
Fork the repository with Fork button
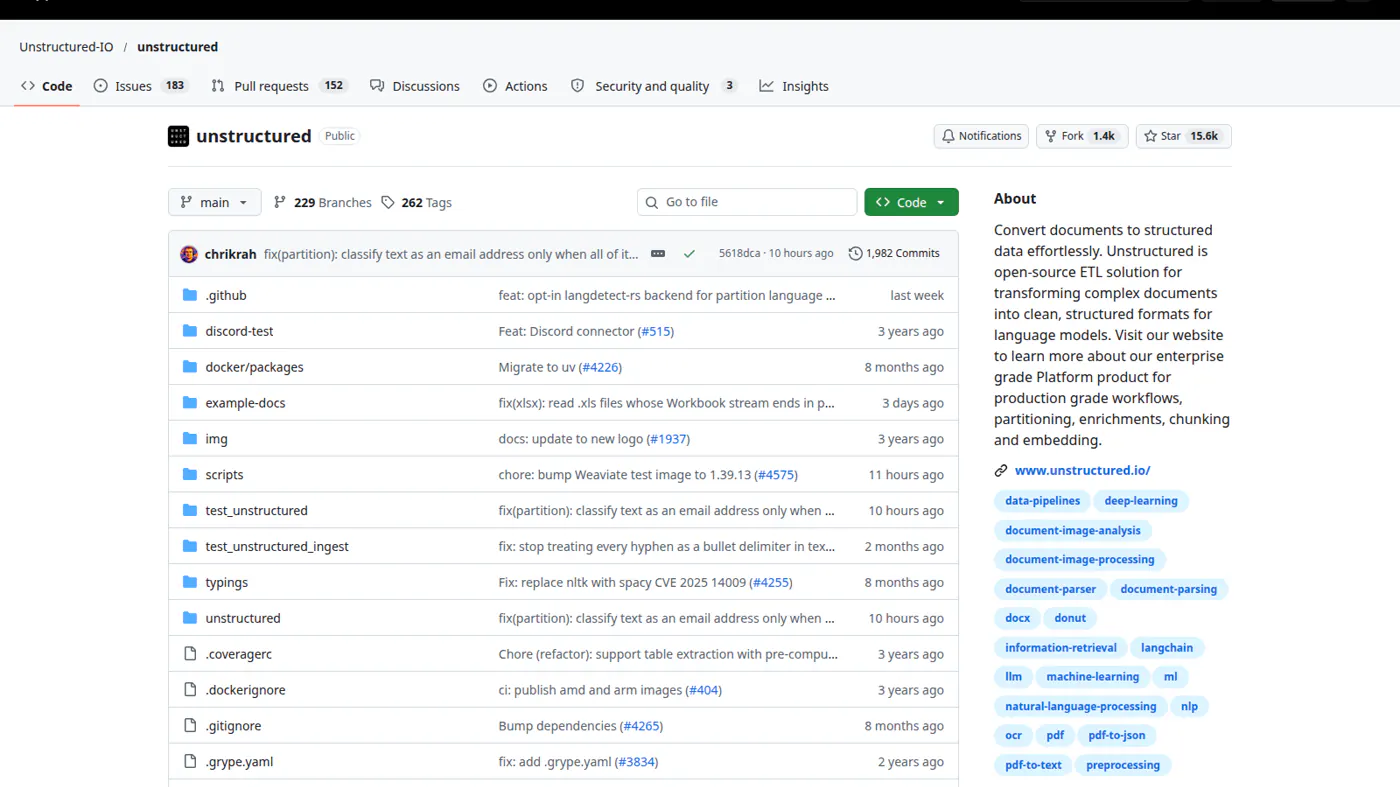click(1082, 136)
